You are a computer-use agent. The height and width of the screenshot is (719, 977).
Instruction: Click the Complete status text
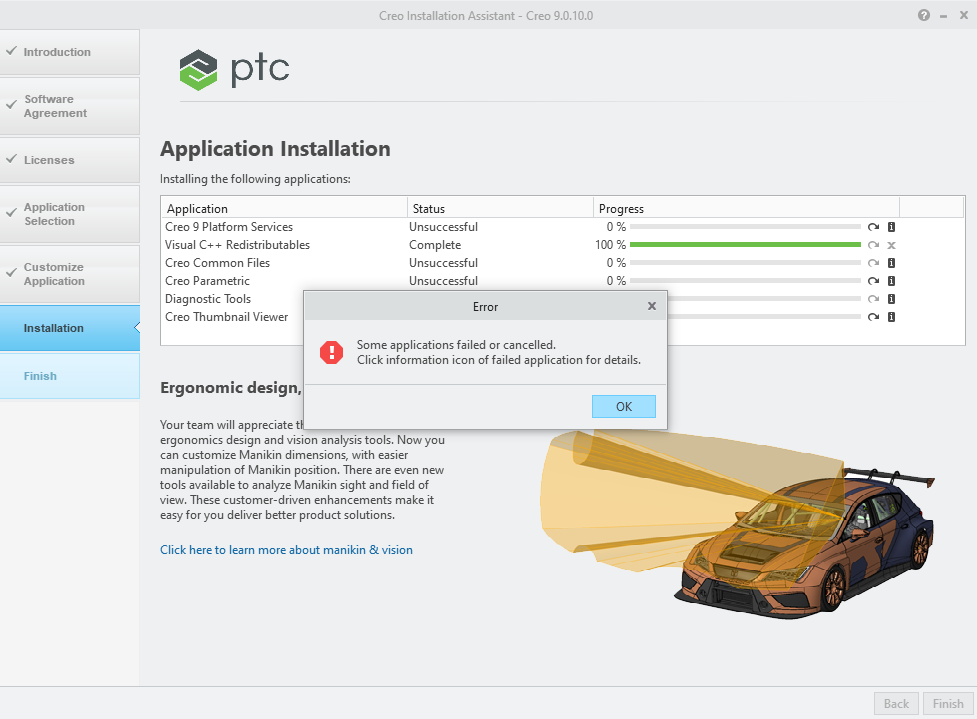[x=435, y=245]
